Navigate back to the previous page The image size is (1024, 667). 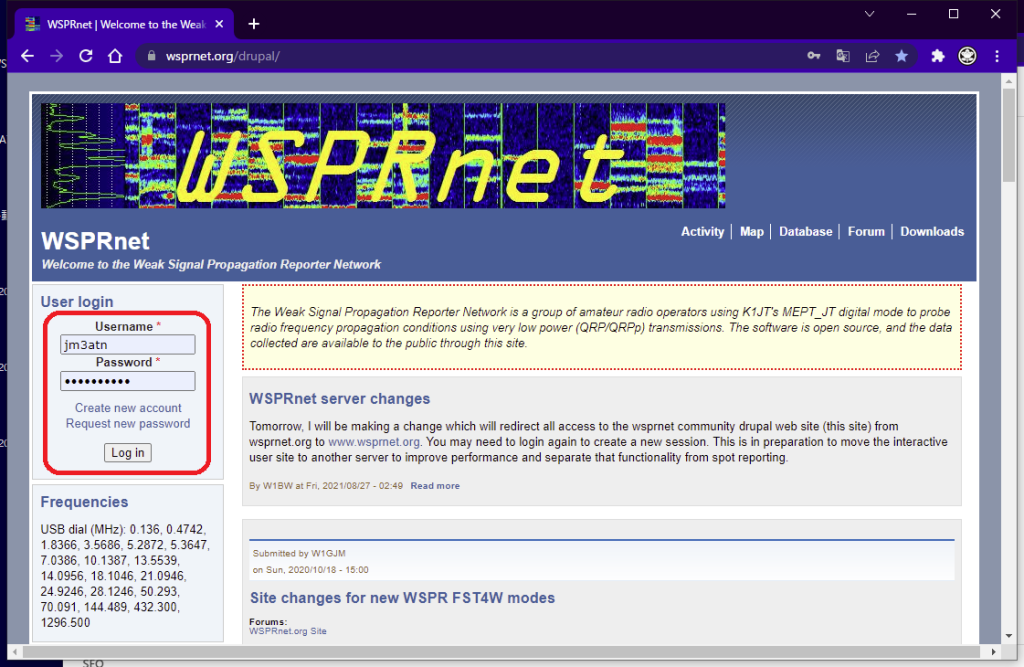[x=27, y=56]
